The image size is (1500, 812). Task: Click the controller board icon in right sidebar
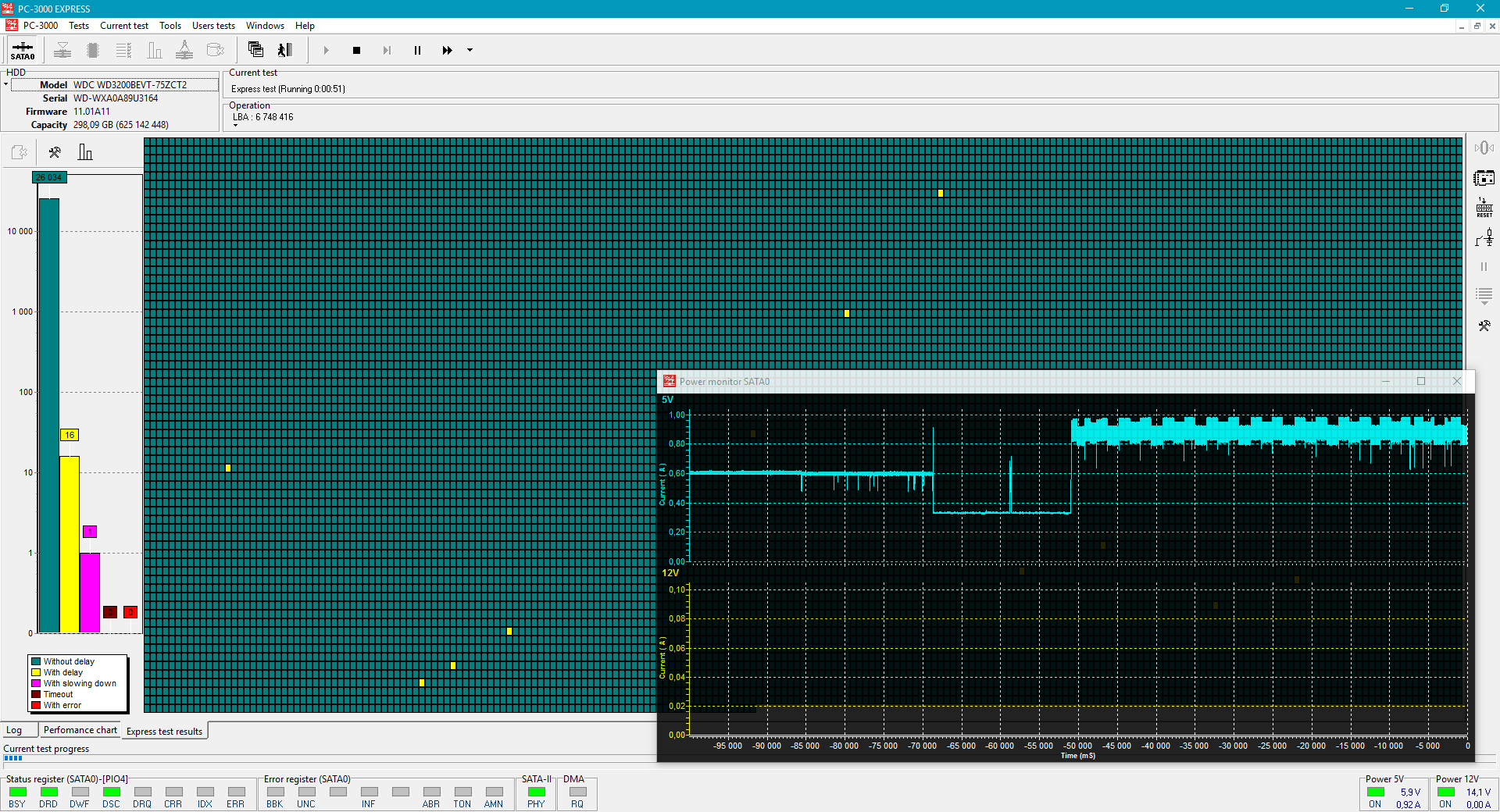(x=1484, y=178)
